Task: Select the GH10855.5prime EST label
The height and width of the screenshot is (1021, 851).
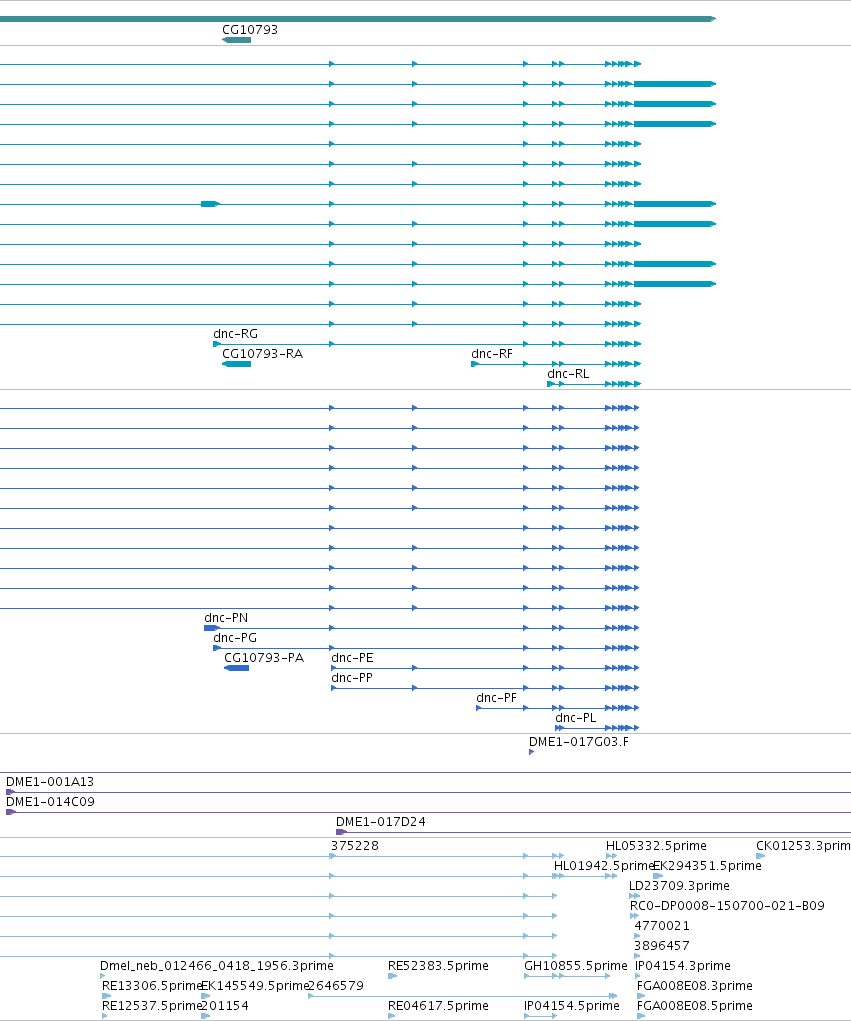Action: (x=576, y=966)
